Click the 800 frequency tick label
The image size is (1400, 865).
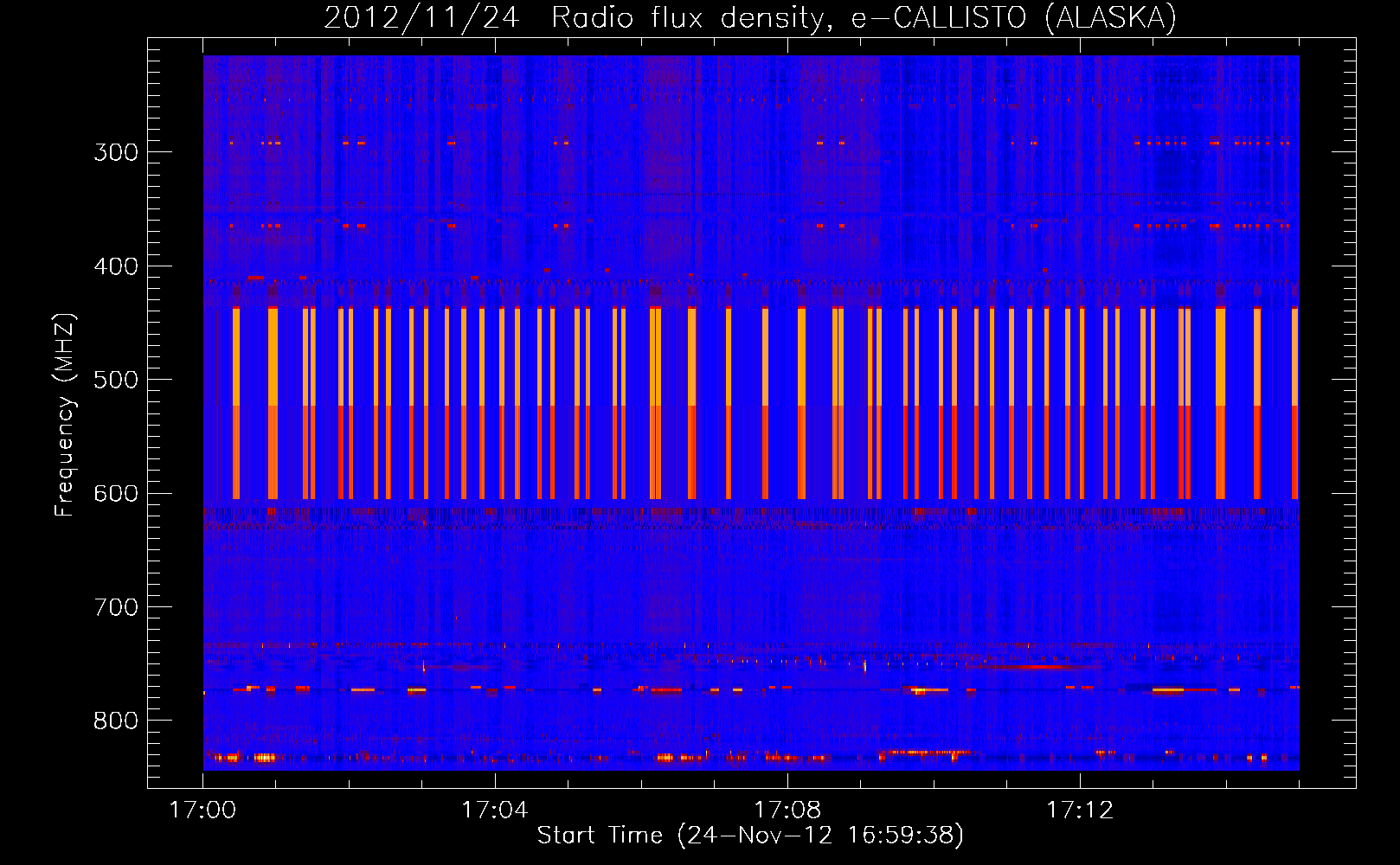pyautogui.click(x=116, y=721)
